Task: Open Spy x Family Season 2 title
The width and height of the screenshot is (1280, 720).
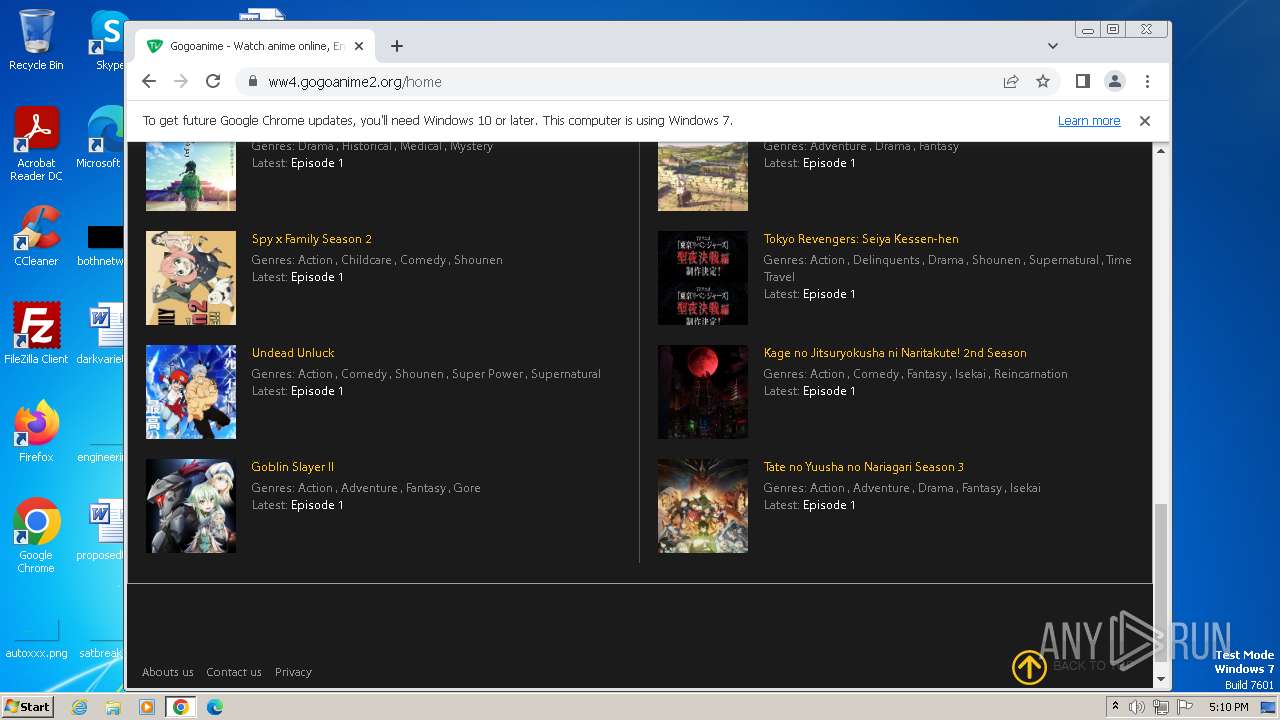Action: point(312,239)
